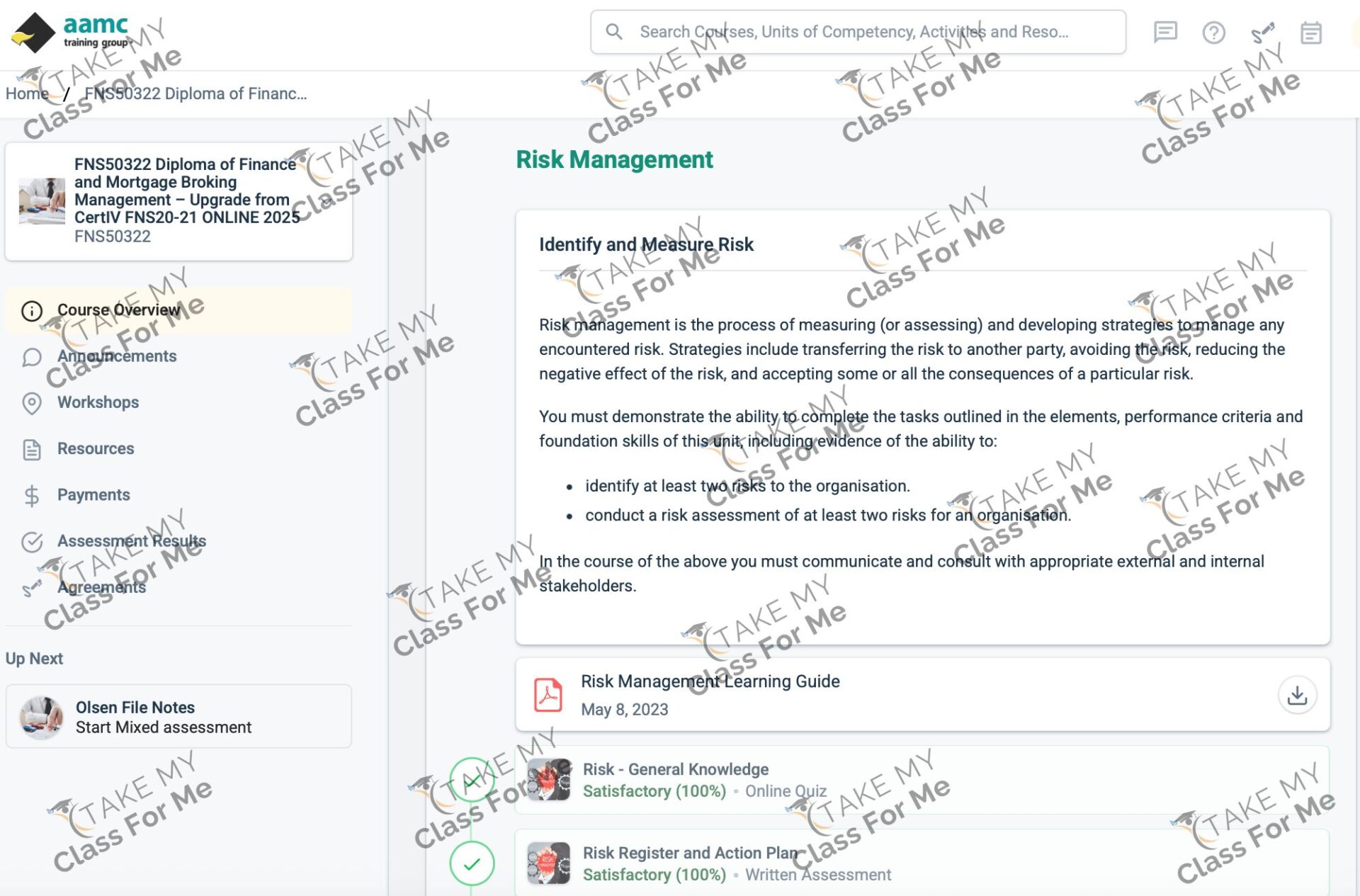Go to Home breadcrumb

point(27,93)
